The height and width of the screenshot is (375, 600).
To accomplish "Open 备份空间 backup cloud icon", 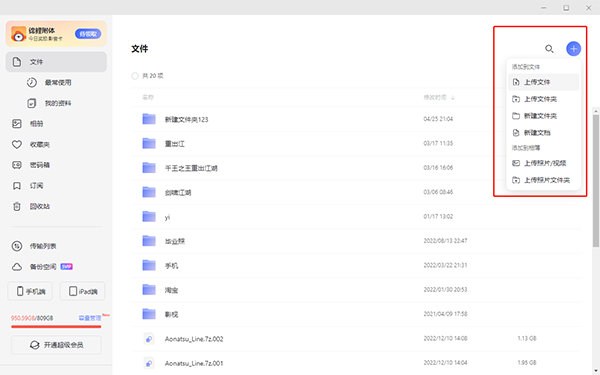I will click(x=17, y=267).
